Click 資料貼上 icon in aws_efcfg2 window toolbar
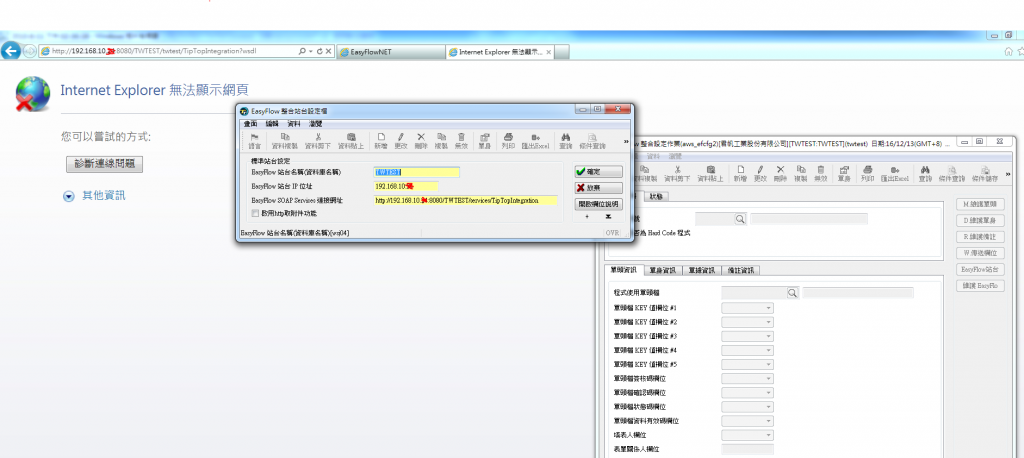 711,172
